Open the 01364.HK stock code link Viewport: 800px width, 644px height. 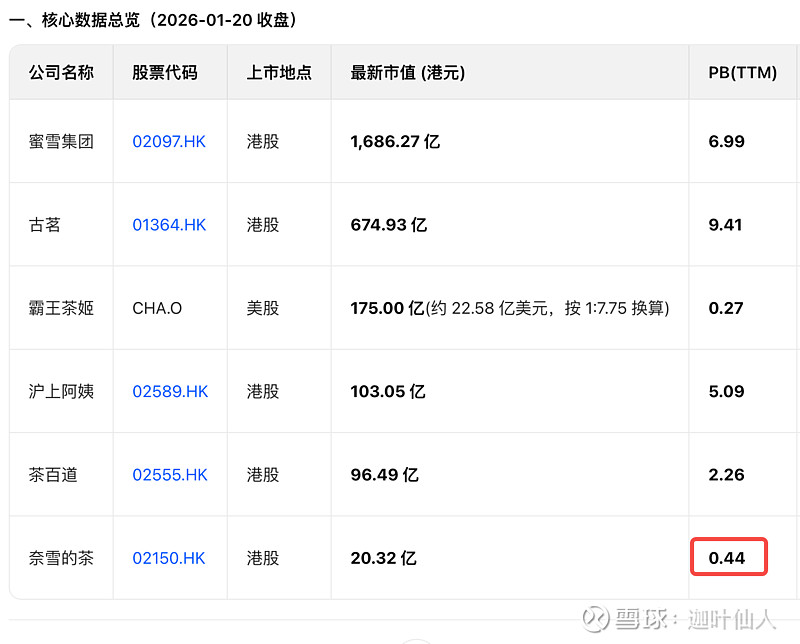(x=169, y=225)
